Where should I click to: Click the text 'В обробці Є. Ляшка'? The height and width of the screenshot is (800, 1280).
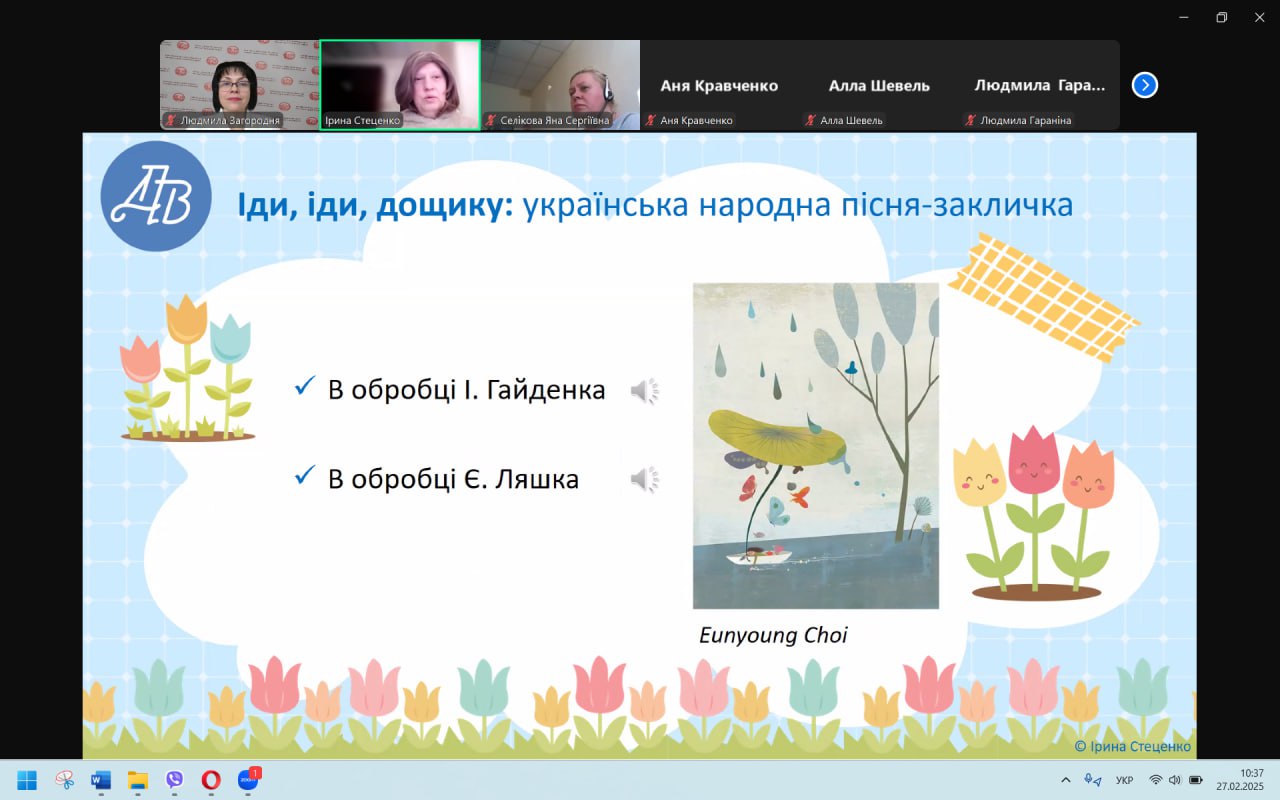tap(454, 479)
